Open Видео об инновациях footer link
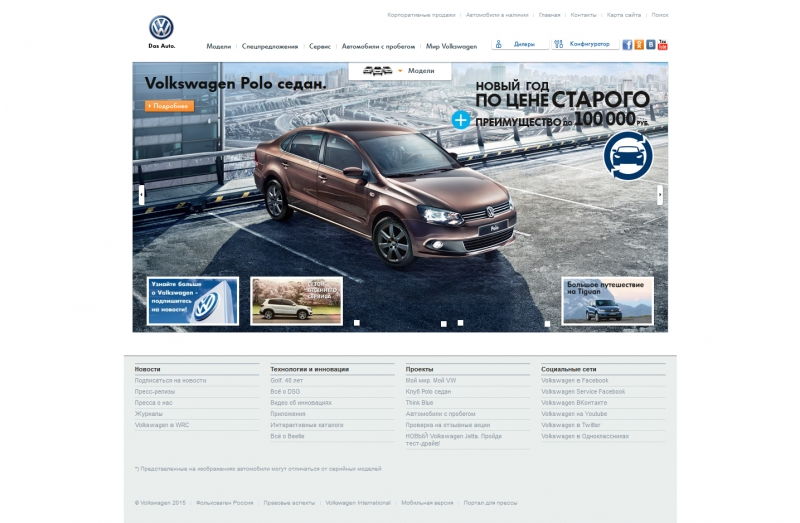This screenshot has height=523, width=800. [x=301, y=403]
